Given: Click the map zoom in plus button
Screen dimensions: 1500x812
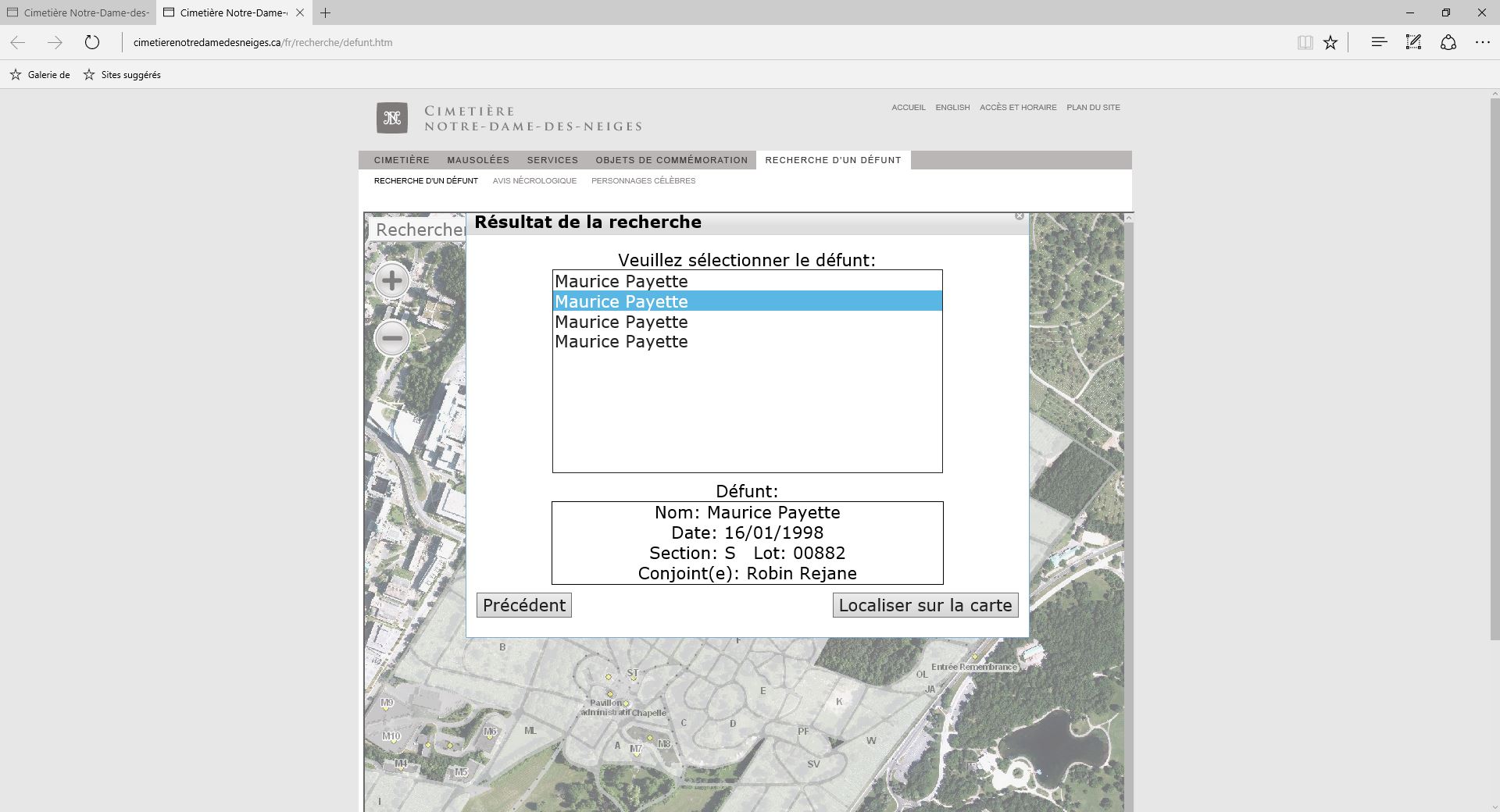Looking at the screenshot, I should click(x=391, y=281).
